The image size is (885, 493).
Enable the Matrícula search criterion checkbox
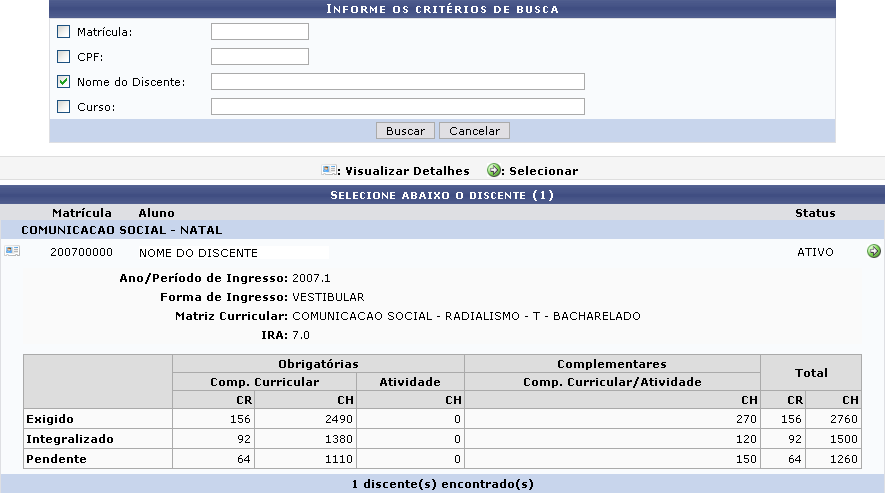point(64,32)
